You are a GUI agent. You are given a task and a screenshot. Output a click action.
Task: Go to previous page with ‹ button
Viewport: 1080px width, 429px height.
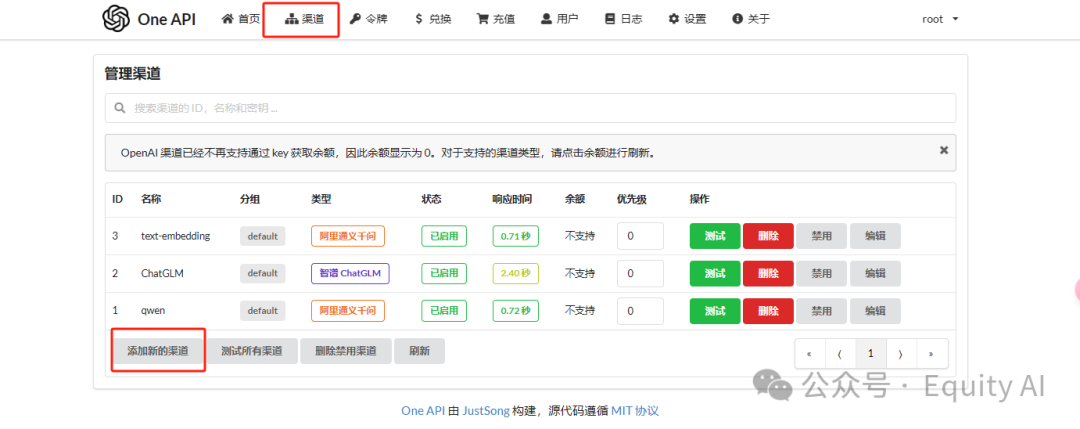[840, 353]
